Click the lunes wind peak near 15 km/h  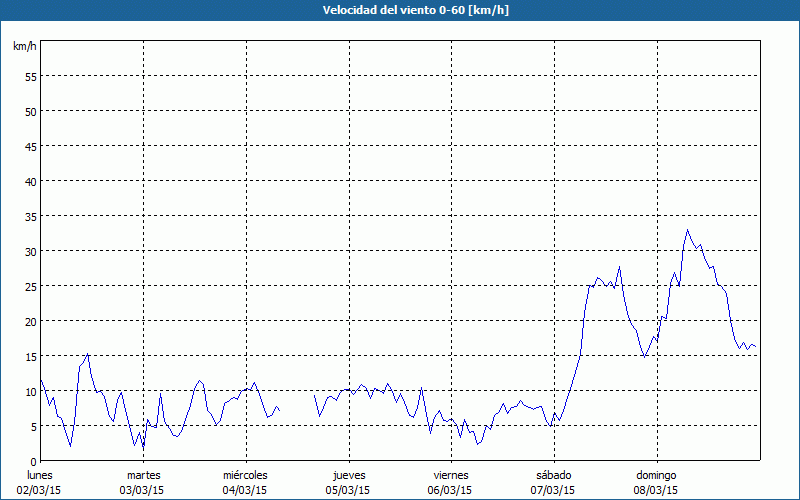pos(88,354)
